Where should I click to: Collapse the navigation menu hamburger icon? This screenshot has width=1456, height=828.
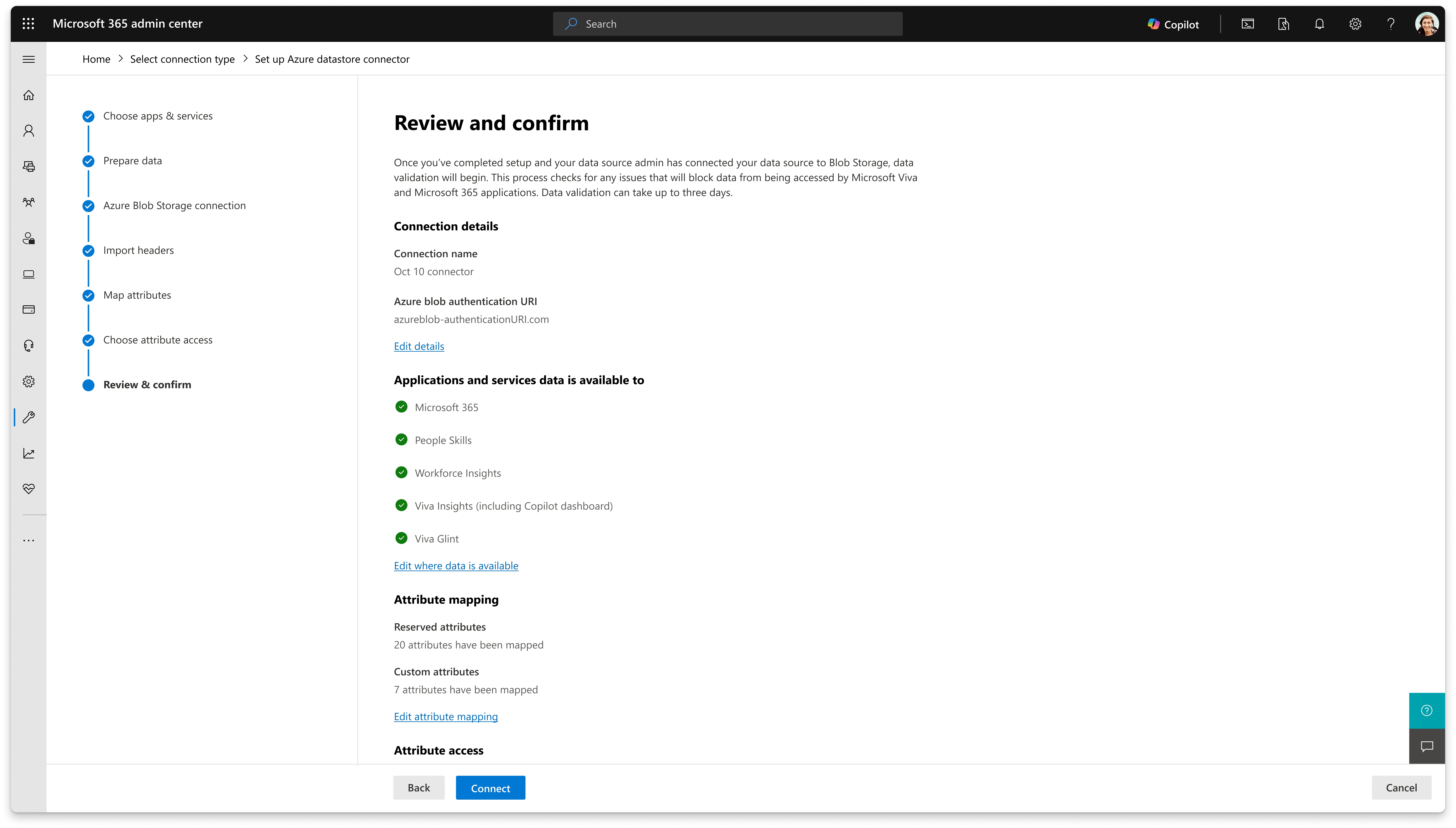(x=28, y=59)
